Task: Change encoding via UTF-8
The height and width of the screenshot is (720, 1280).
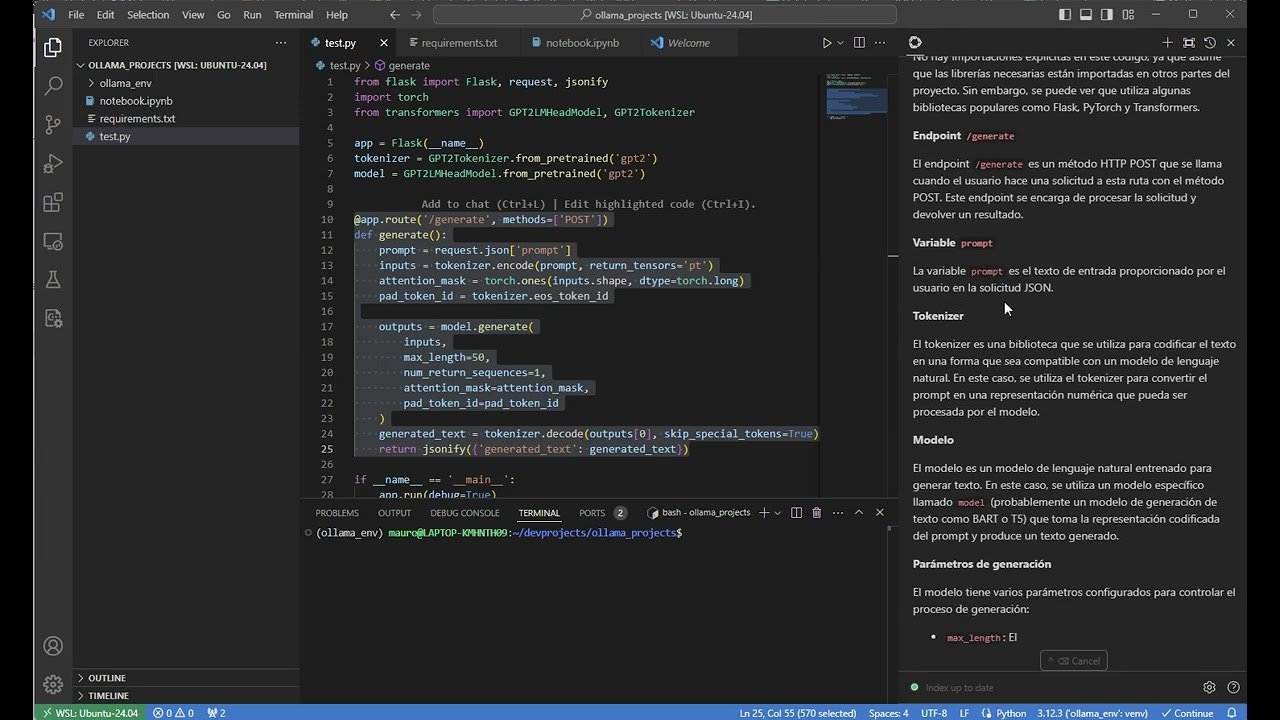Action: click(934, 713)
